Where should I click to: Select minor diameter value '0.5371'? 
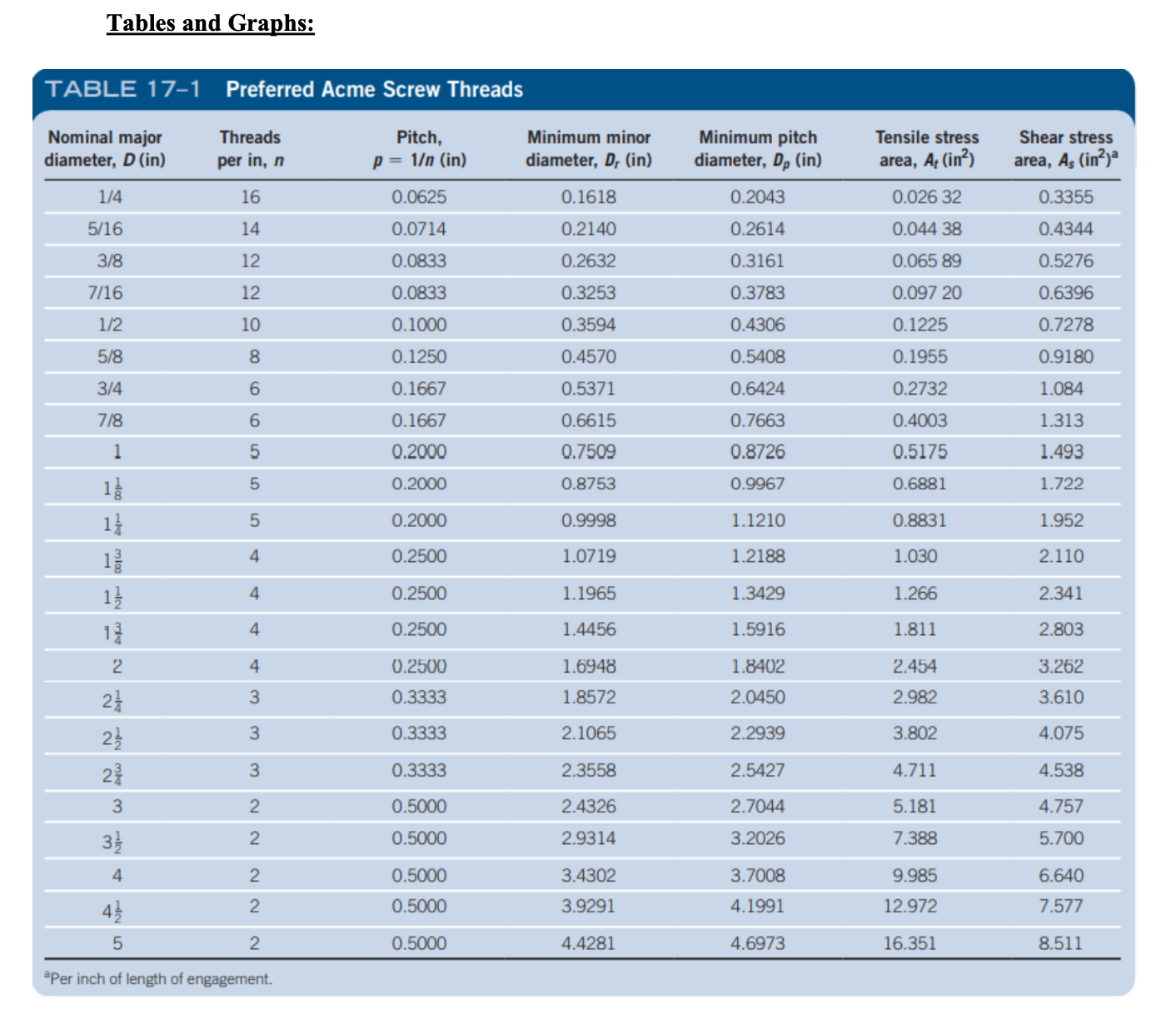589,389
